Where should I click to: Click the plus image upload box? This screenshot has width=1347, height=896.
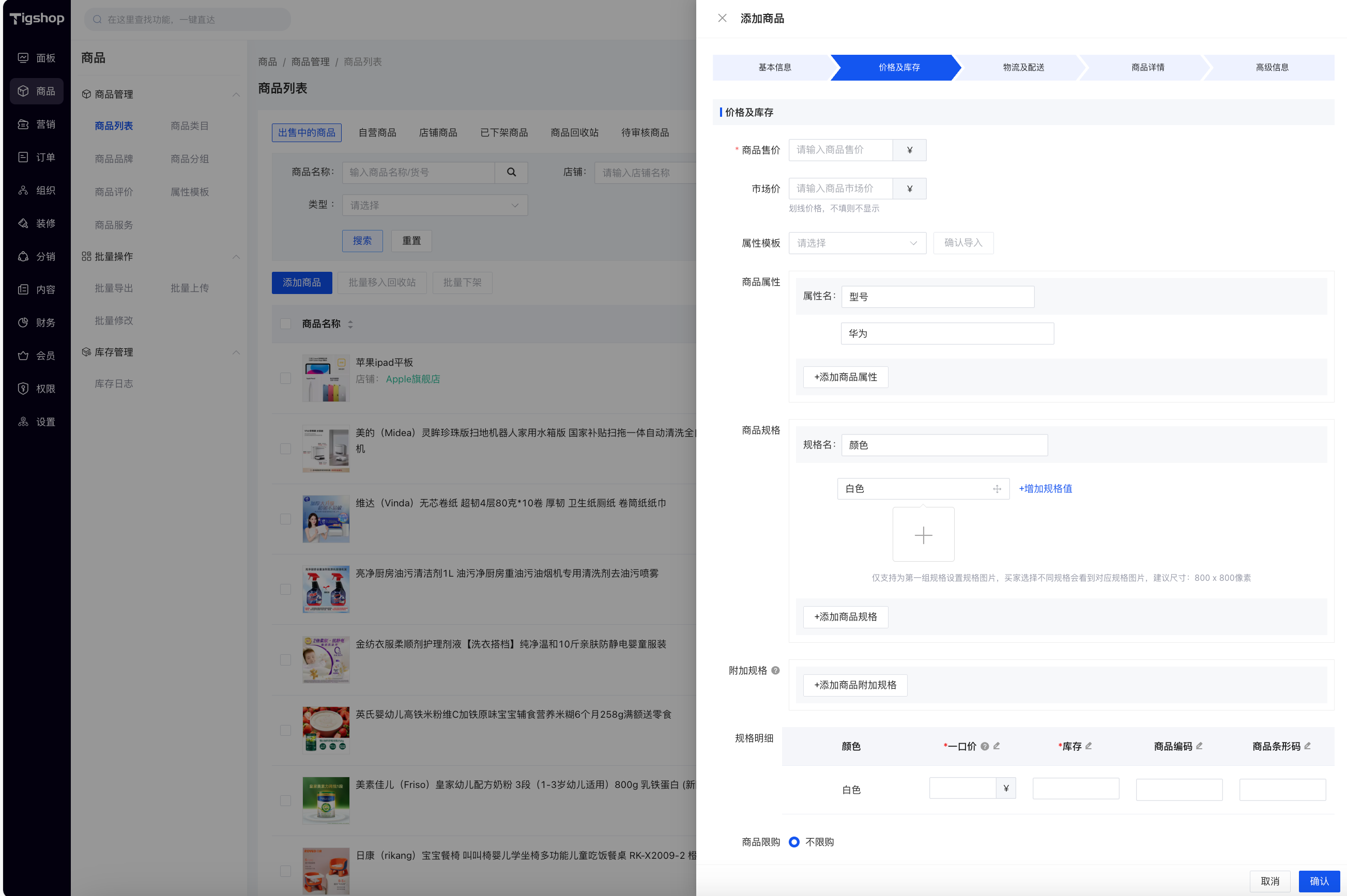tap(923, 535)
